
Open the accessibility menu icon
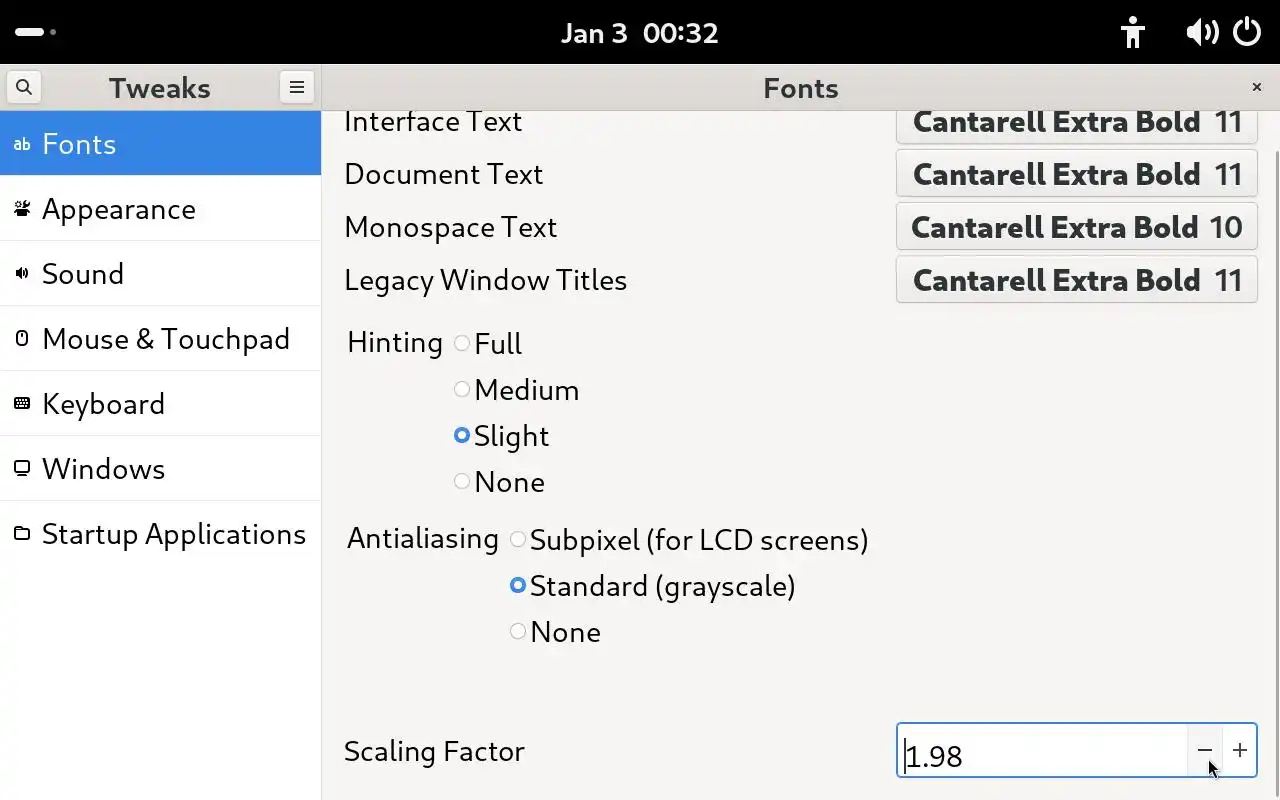pyautogui.click(x=1132, y=32)
